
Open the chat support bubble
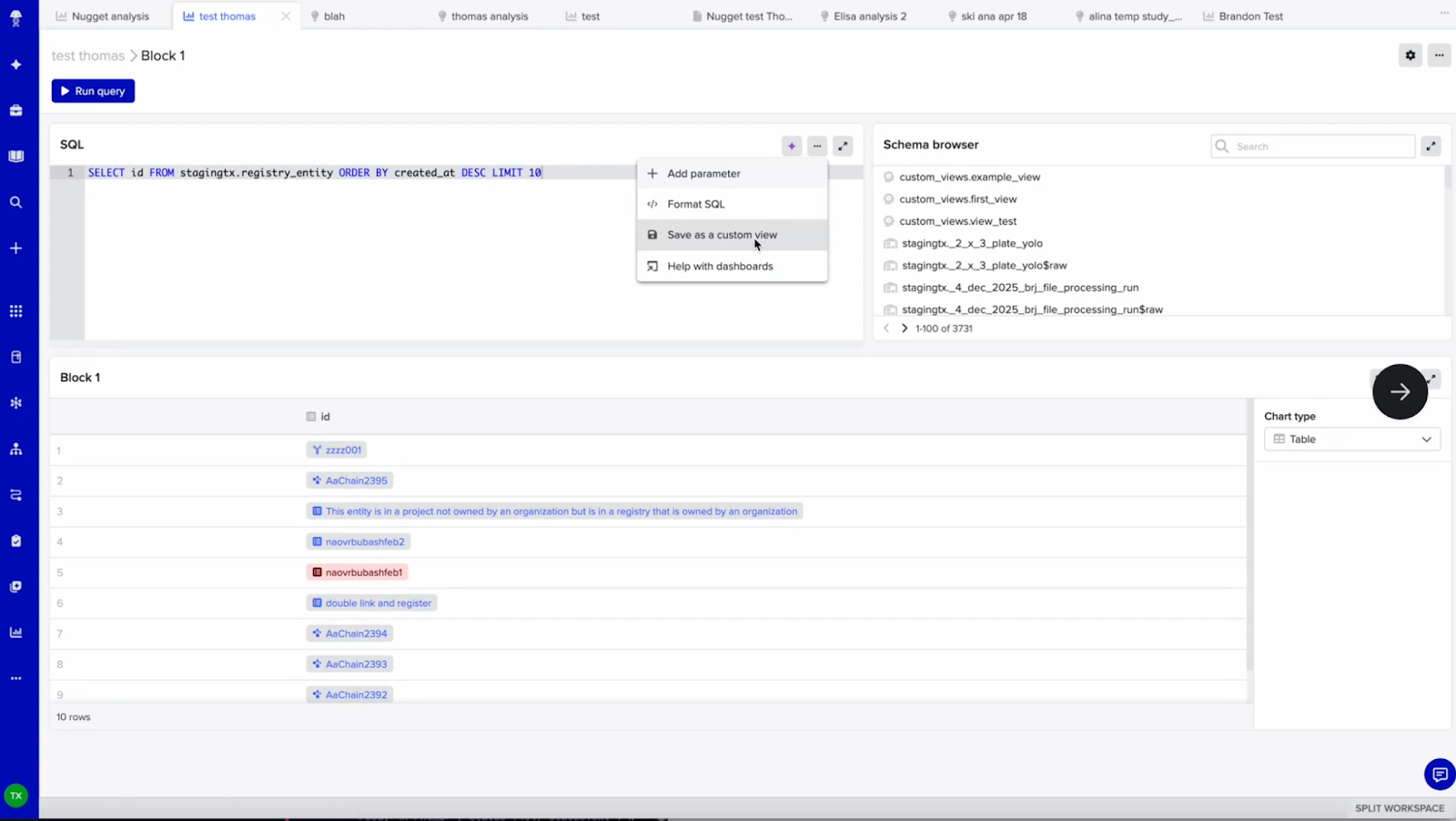(x=1439, y=775)
